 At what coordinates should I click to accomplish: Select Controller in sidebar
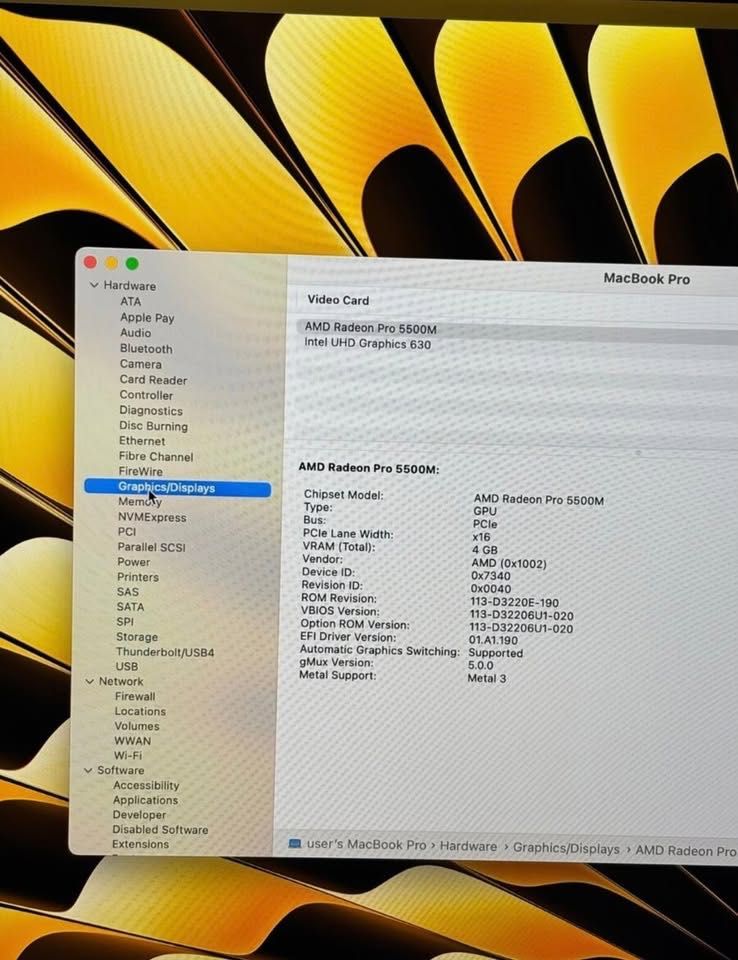tap(146, 395)
